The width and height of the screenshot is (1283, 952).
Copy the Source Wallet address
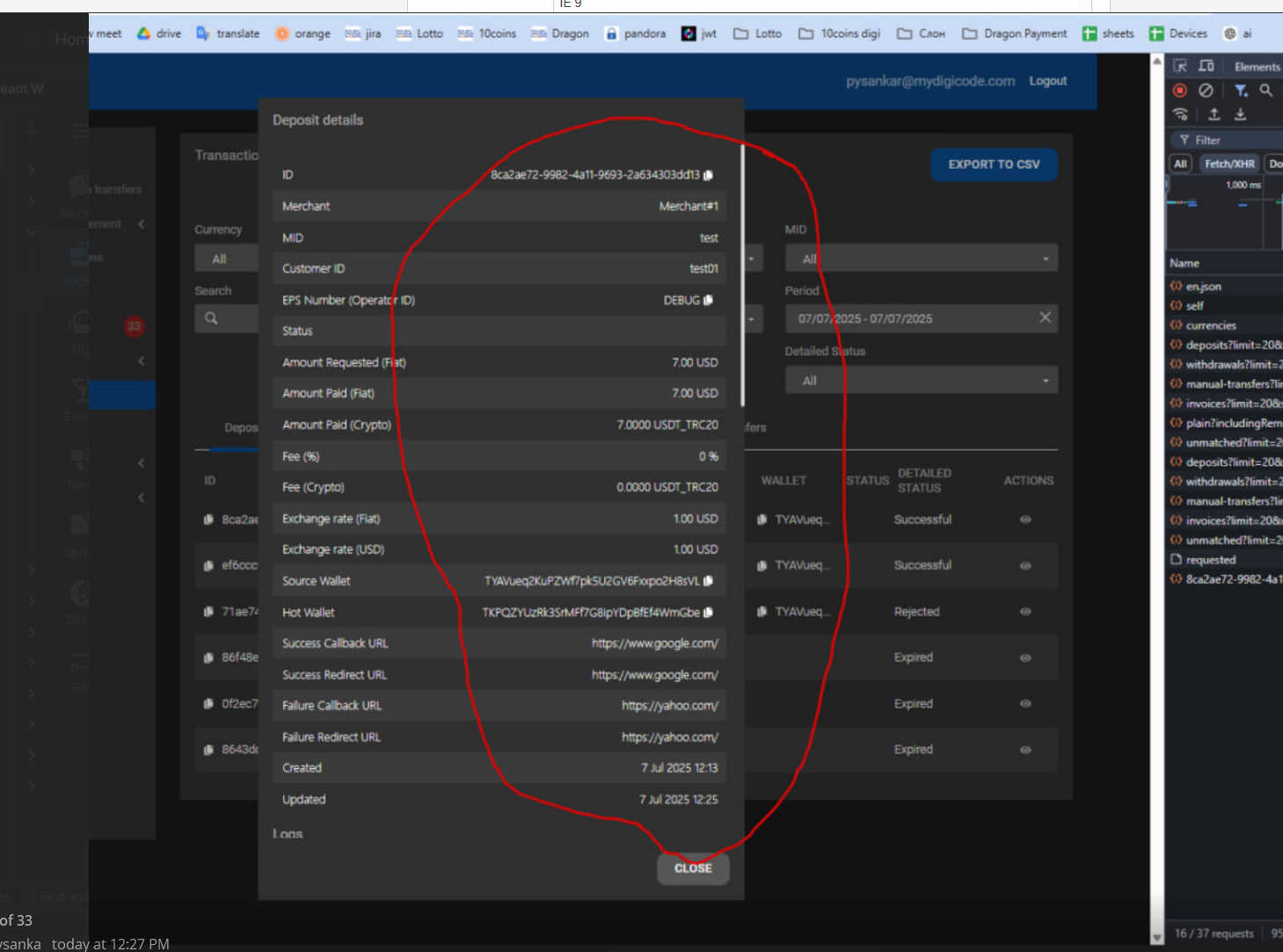point(709,581)
